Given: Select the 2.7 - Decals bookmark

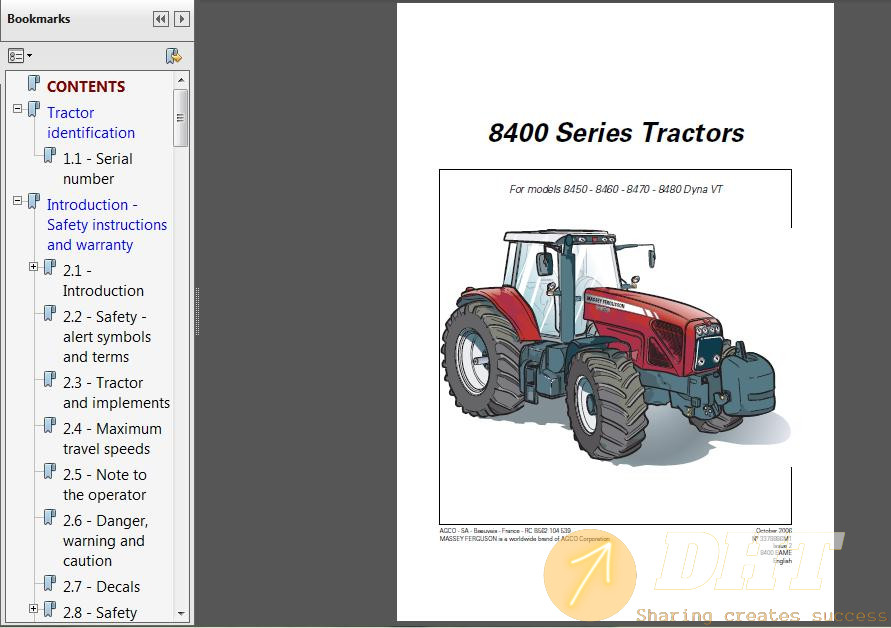Looking at the screenshot, I should click(x=102, y=587).
